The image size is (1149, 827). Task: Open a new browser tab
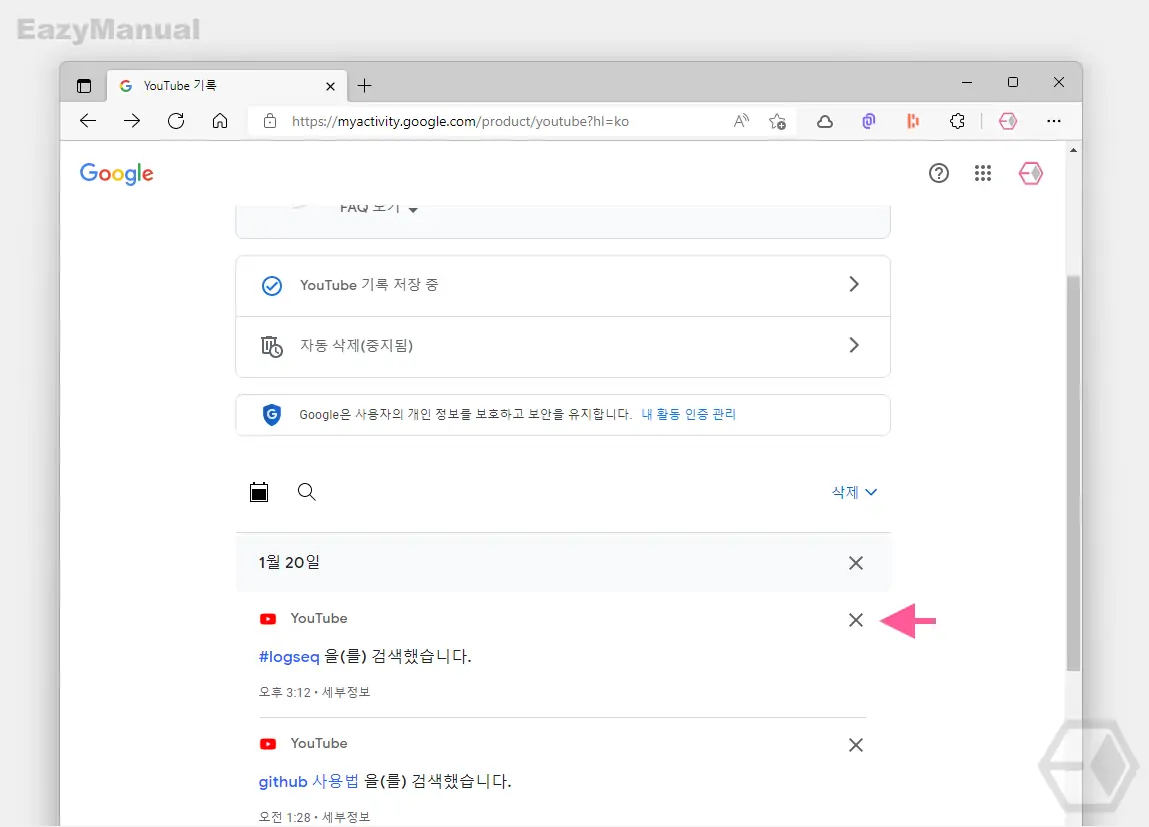(364, 86)
